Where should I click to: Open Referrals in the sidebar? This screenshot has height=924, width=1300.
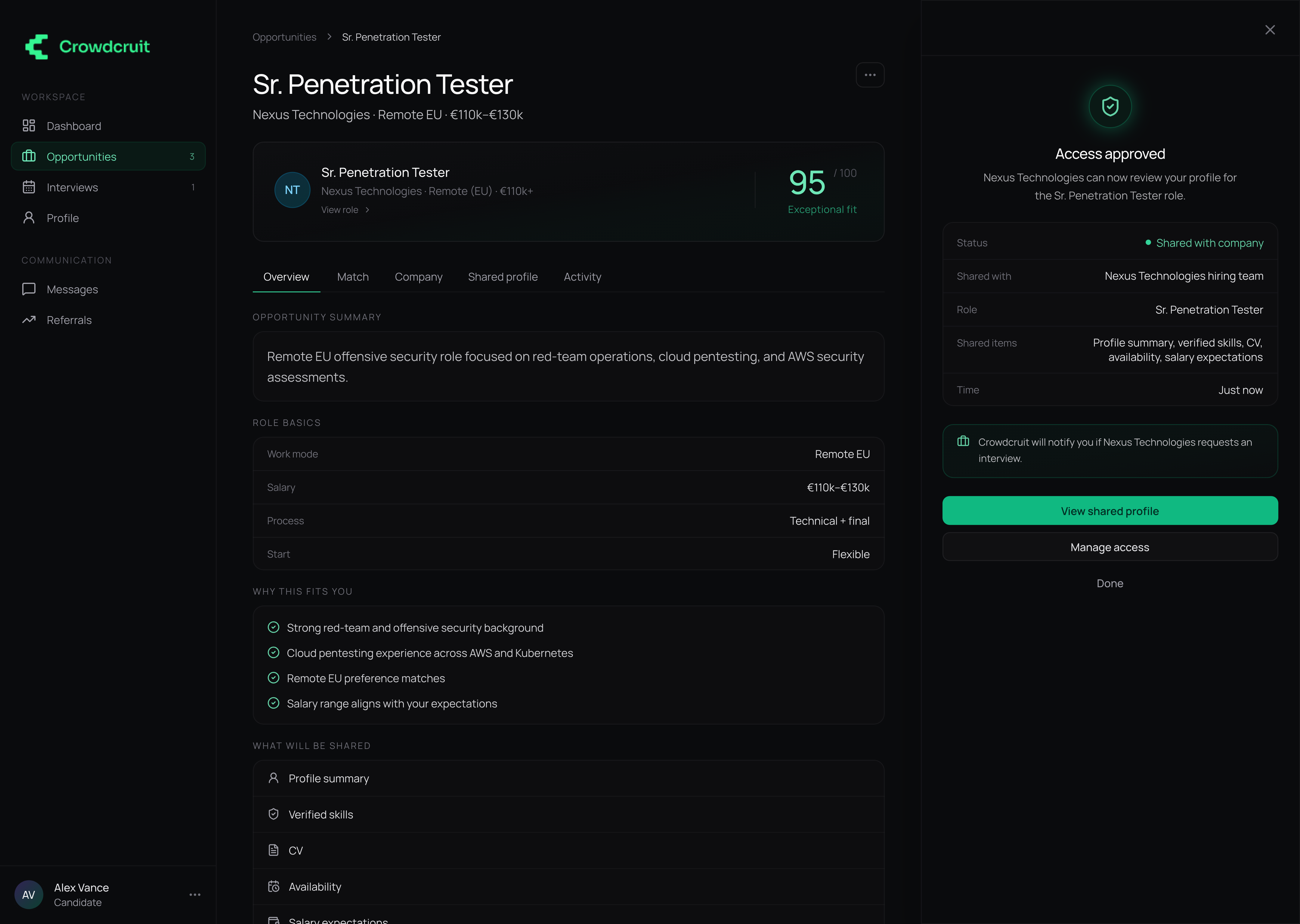coord(108,320)
